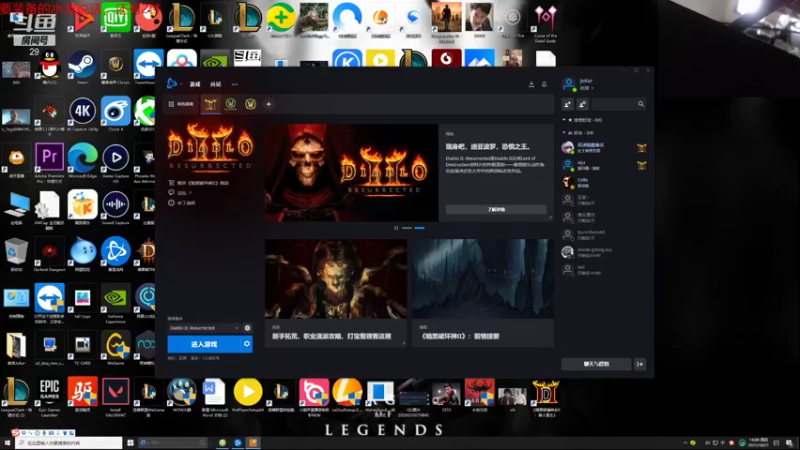800x450 pixels.
Task: Open Microsoft Edge desktop shortcut
Action: (82, 161)
